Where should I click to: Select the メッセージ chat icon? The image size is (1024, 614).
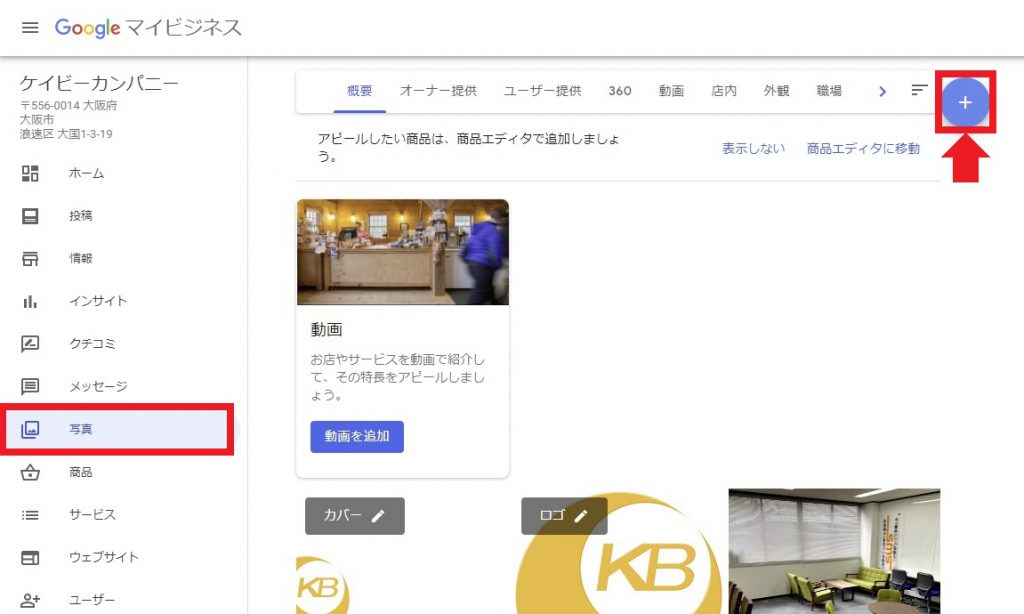30,386
